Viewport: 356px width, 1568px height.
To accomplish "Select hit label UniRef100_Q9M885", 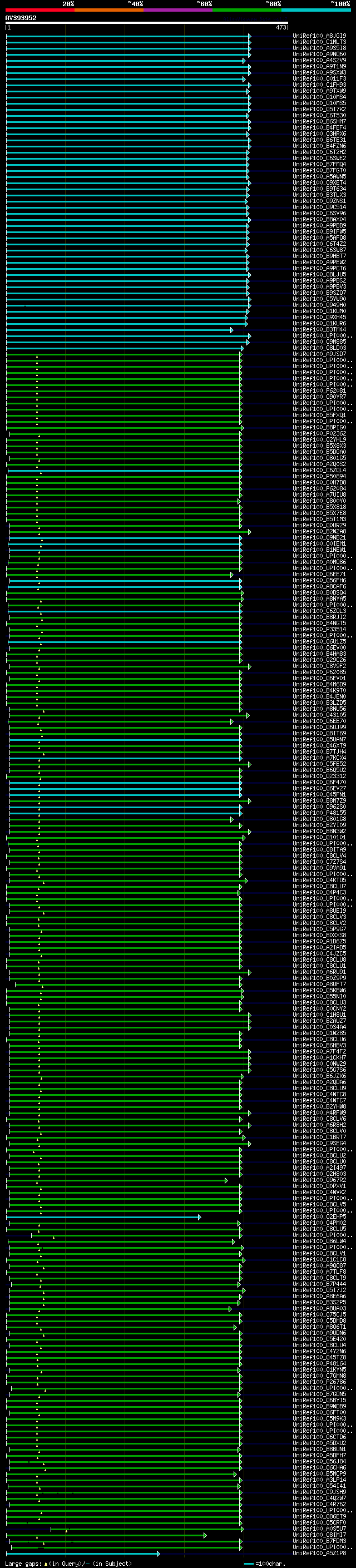I will [319, 342].
